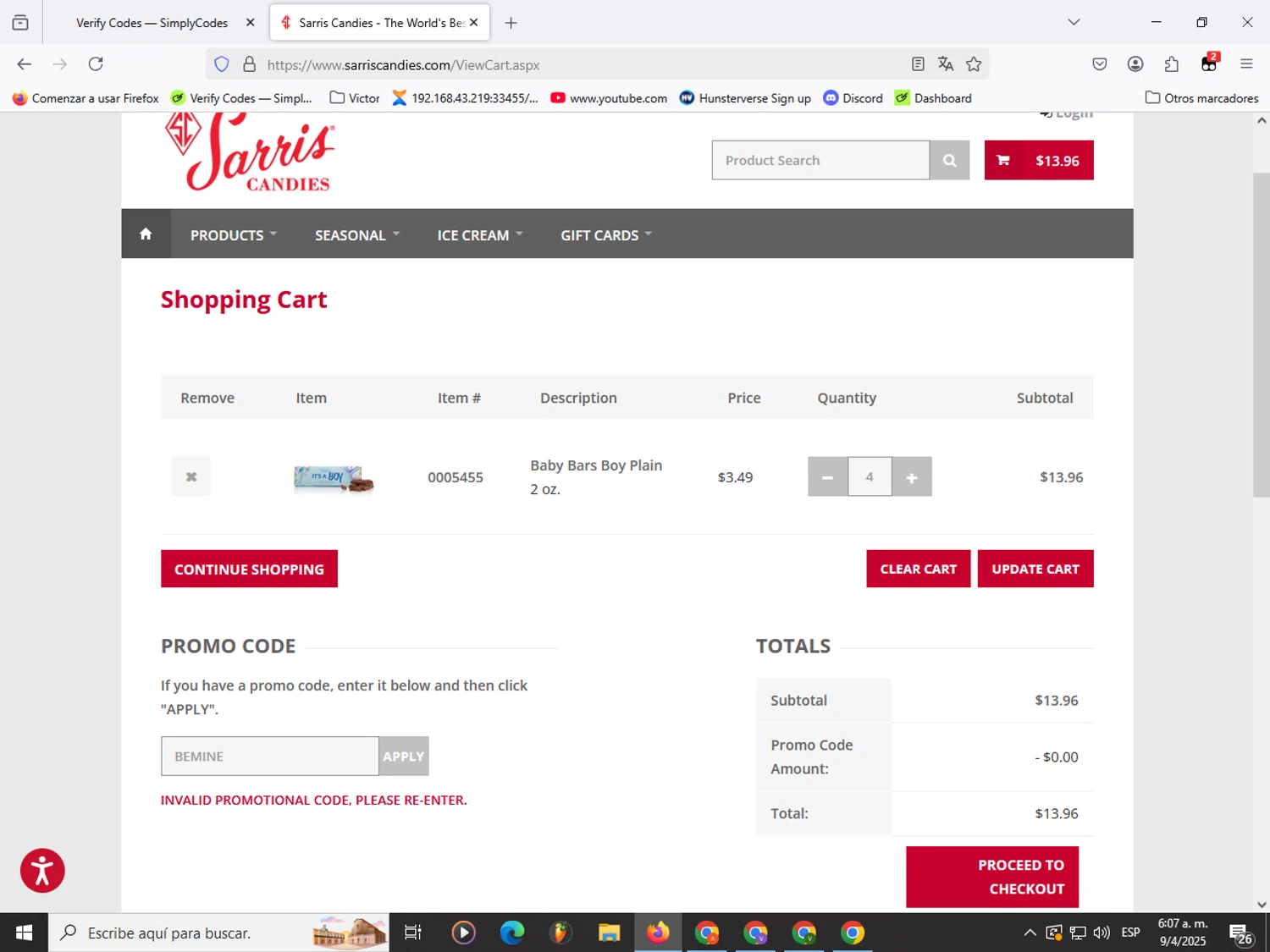Click the taskbar search box

point(218,933)
